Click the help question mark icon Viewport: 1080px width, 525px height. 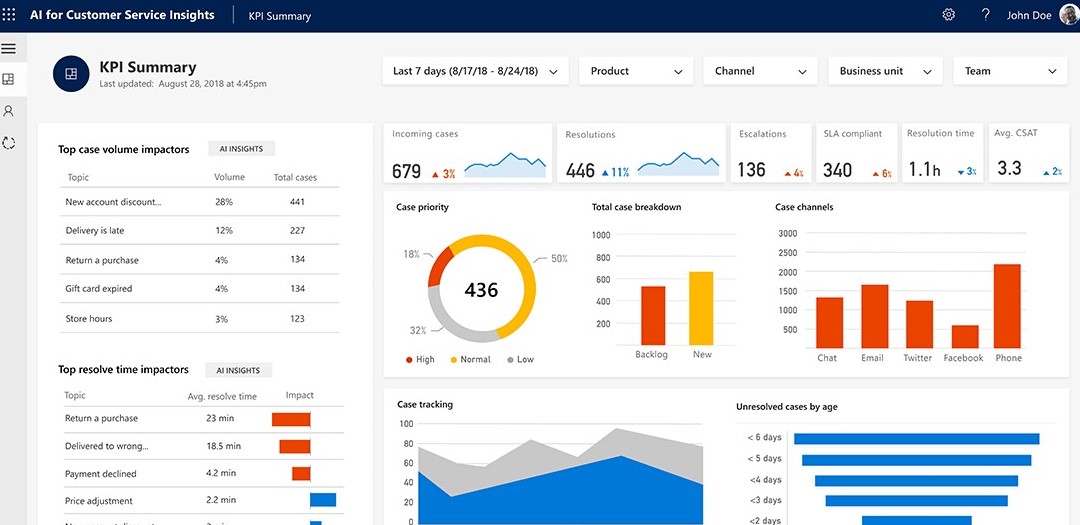[x=985, y=15]
